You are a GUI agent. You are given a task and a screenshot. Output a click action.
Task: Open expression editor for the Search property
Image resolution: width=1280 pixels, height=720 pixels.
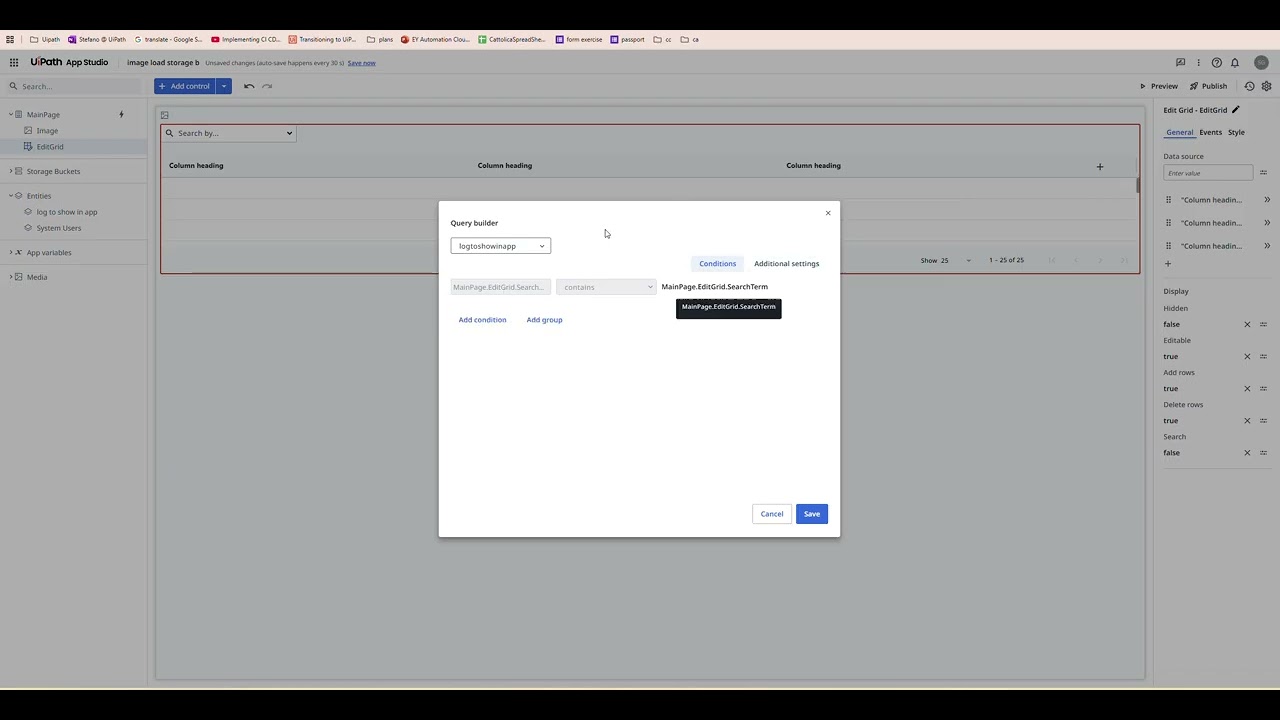point(1263,453)
